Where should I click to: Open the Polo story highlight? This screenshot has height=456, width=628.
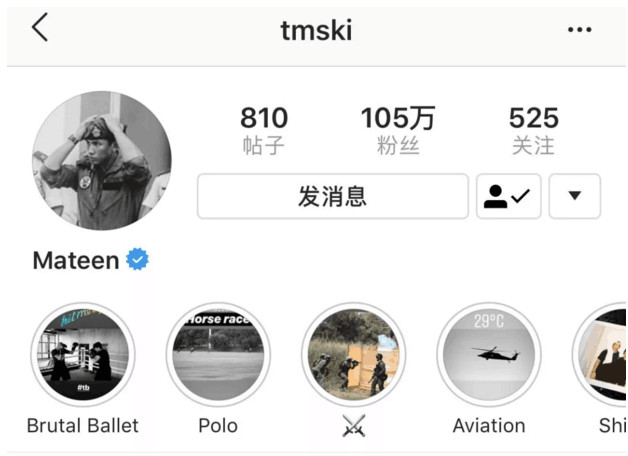point(218,355)
